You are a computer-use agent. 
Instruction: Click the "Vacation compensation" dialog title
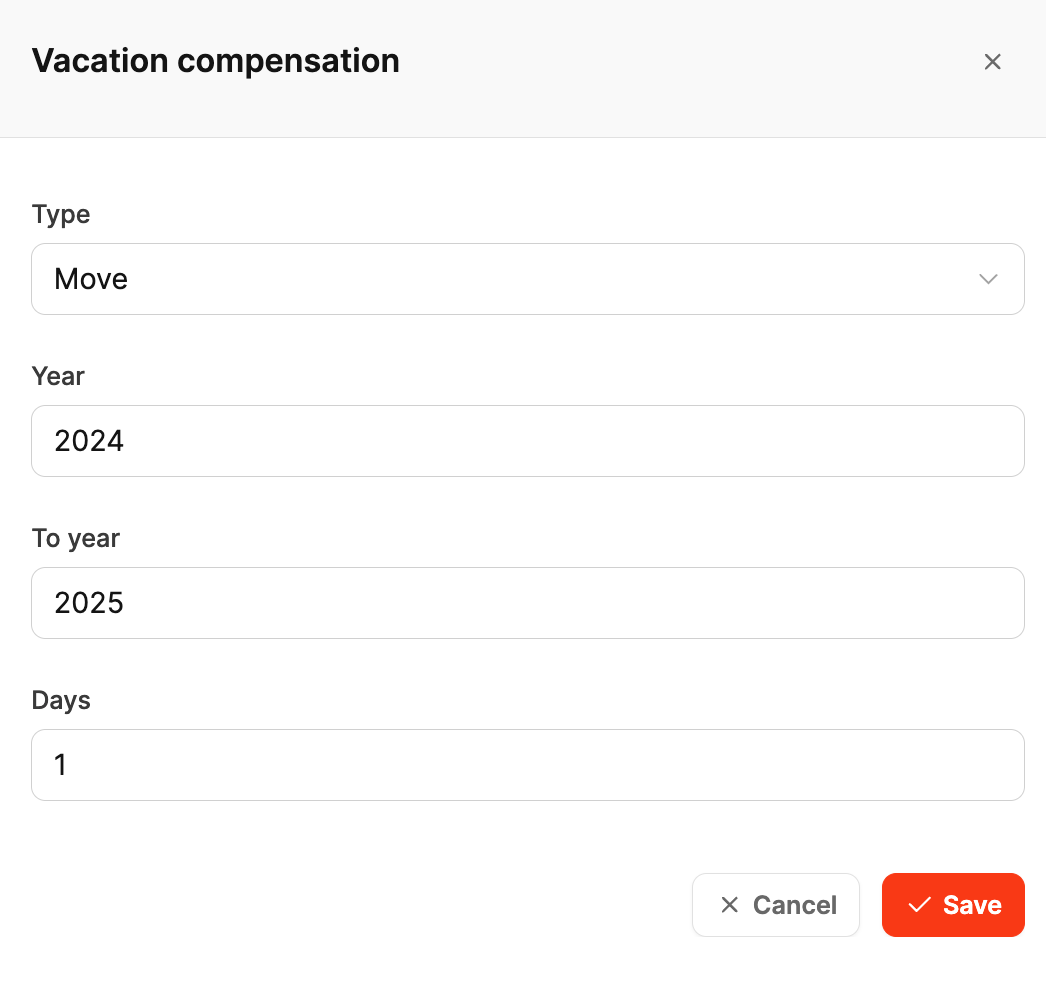click(x=216, y=61)
